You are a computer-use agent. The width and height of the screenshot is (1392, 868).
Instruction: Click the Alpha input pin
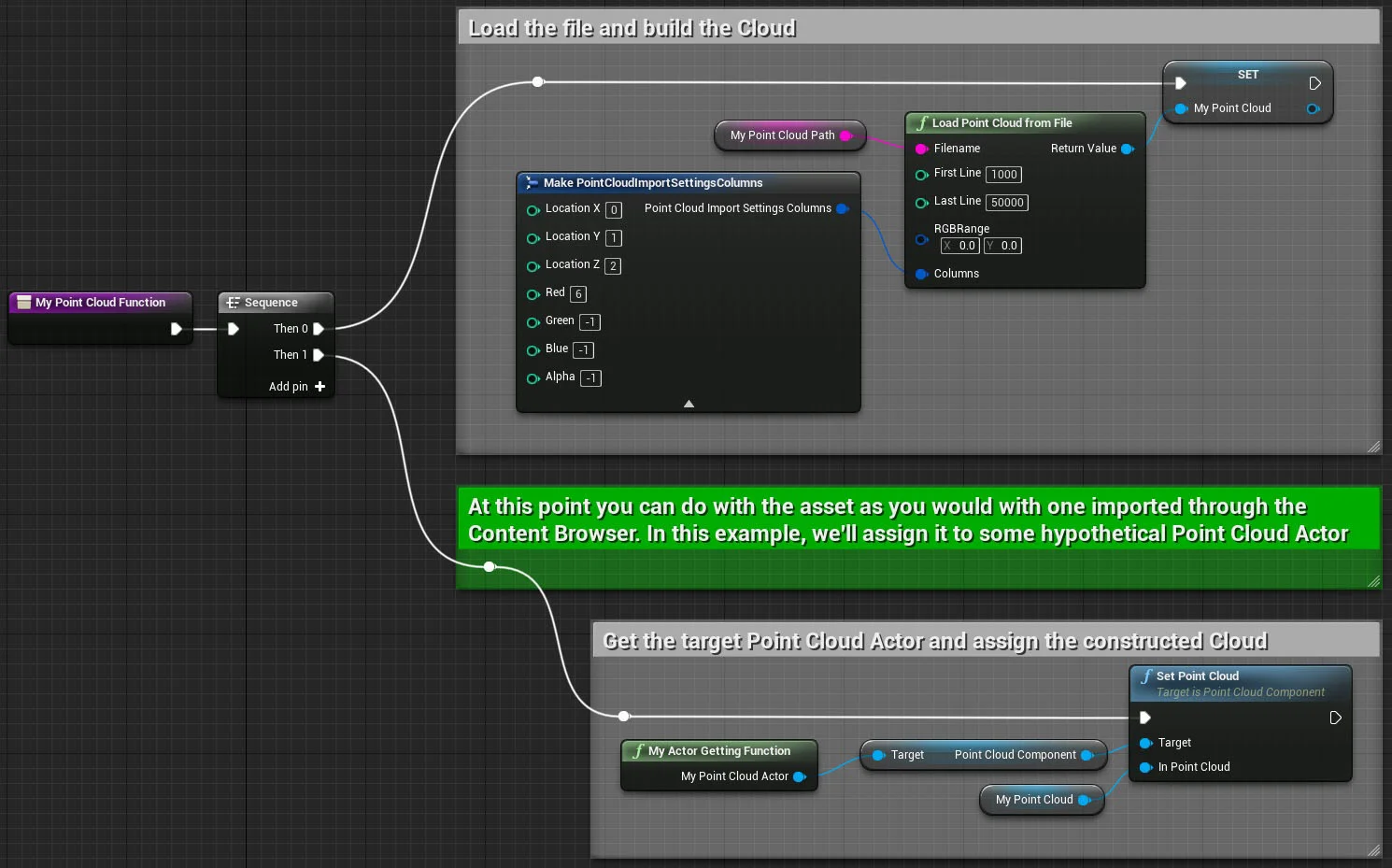pos(533,378)
